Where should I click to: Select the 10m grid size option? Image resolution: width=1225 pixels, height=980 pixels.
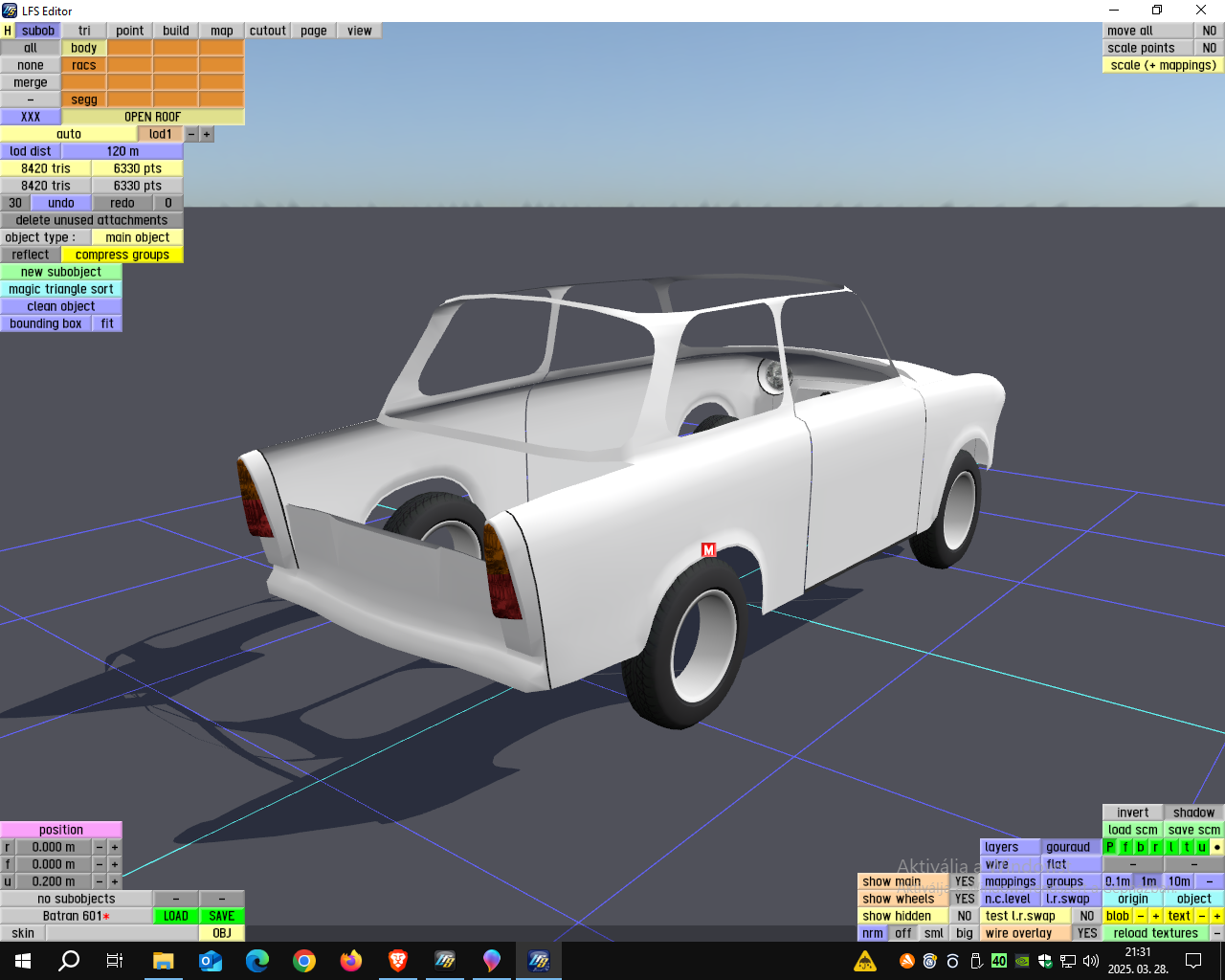(1179, 881)
